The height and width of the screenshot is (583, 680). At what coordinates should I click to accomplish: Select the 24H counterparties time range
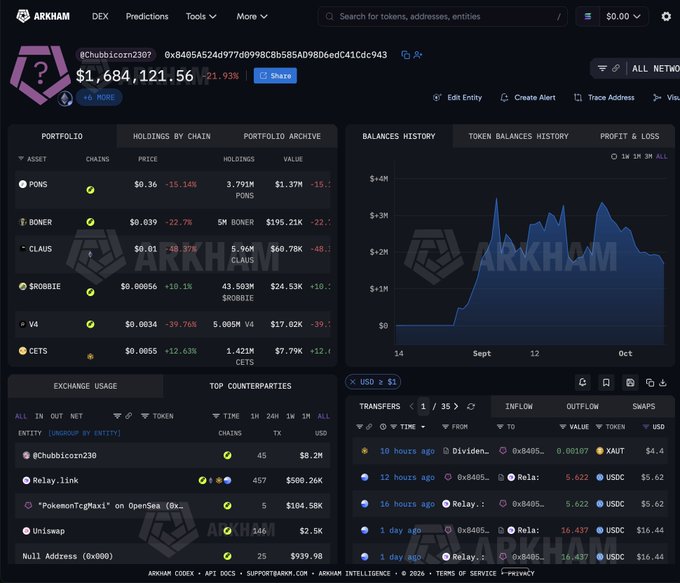pyautogui.click(x=272, y=416)
